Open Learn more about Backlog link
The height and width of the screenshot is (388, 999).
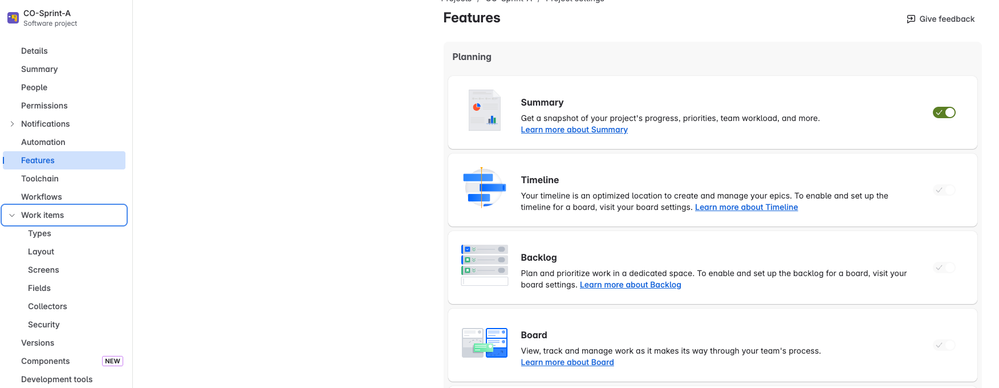(x=630, y=285)
